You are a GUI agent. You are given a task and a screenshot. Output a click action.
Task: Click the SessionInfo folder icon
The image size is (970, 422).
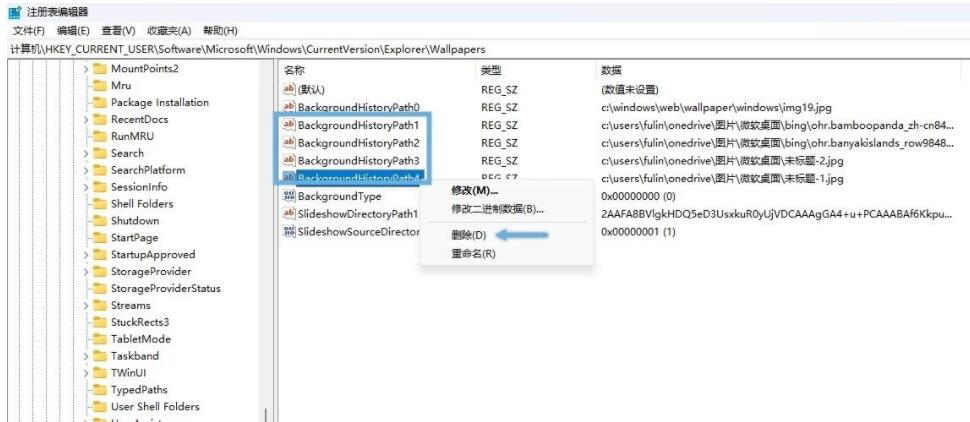pos(100,187)
